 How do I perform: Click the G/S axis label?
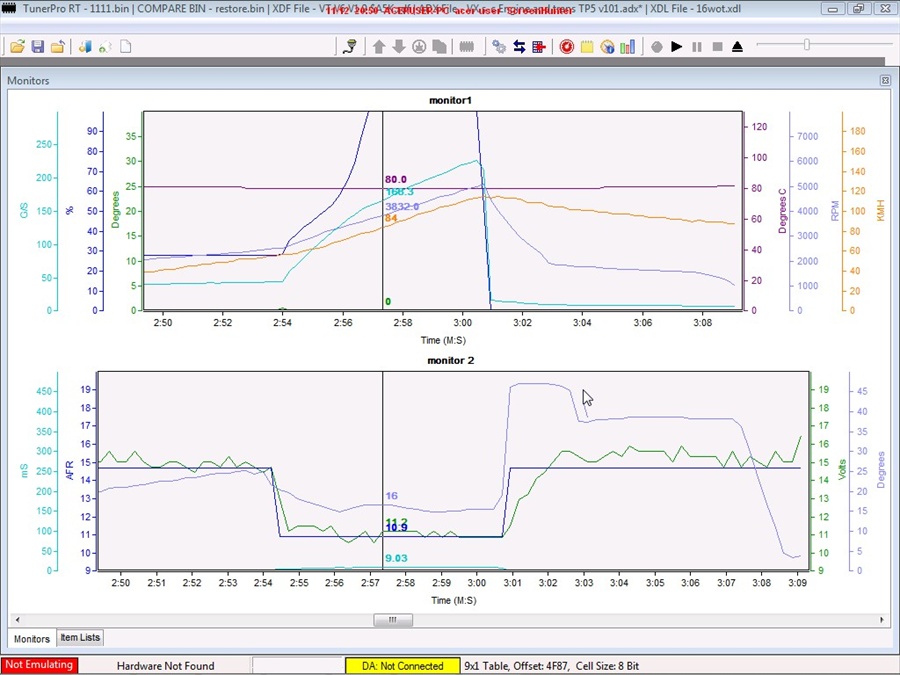24,211
